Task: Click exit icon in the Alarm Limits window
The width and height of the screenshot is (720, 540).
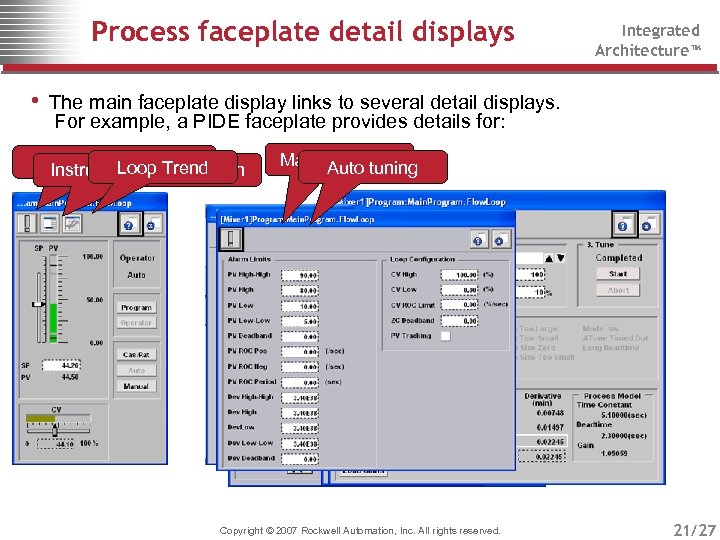Action: click(x=501, y=240)
